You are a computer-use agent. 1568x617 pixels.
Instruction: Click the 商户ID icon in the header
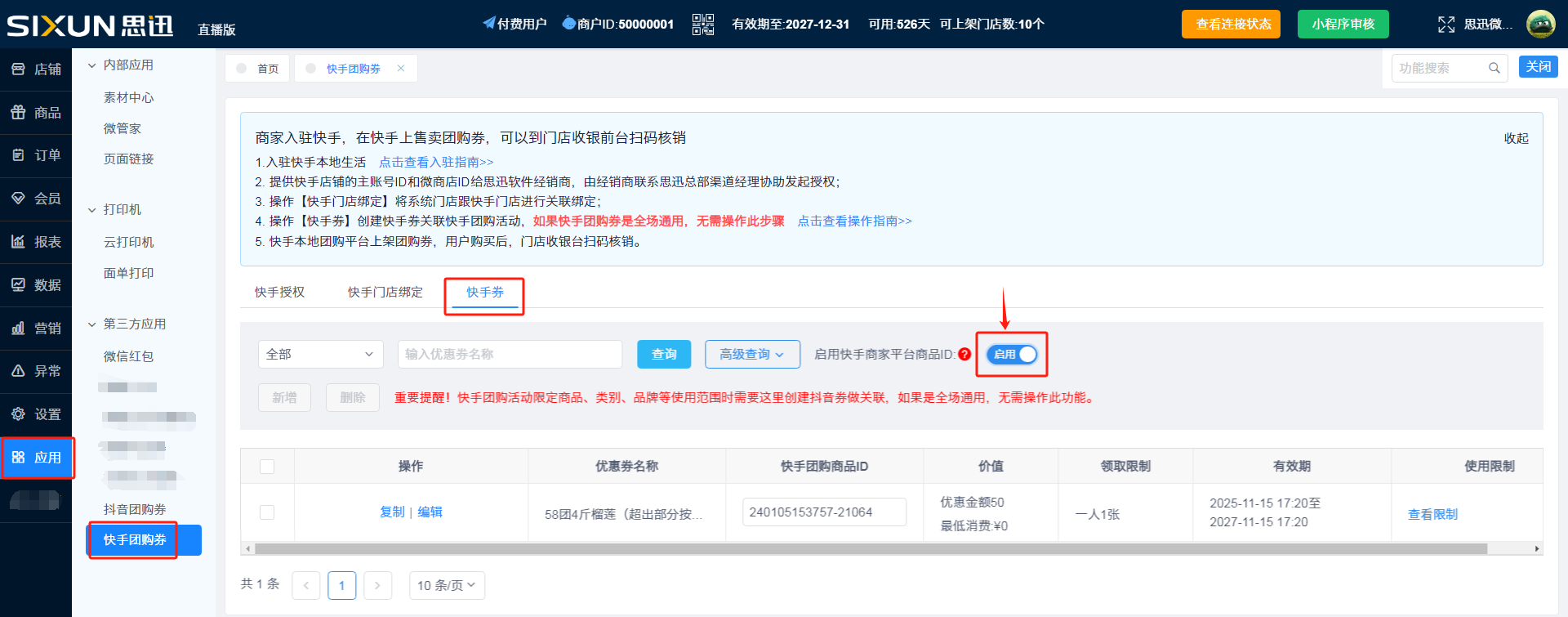[568, 23]
